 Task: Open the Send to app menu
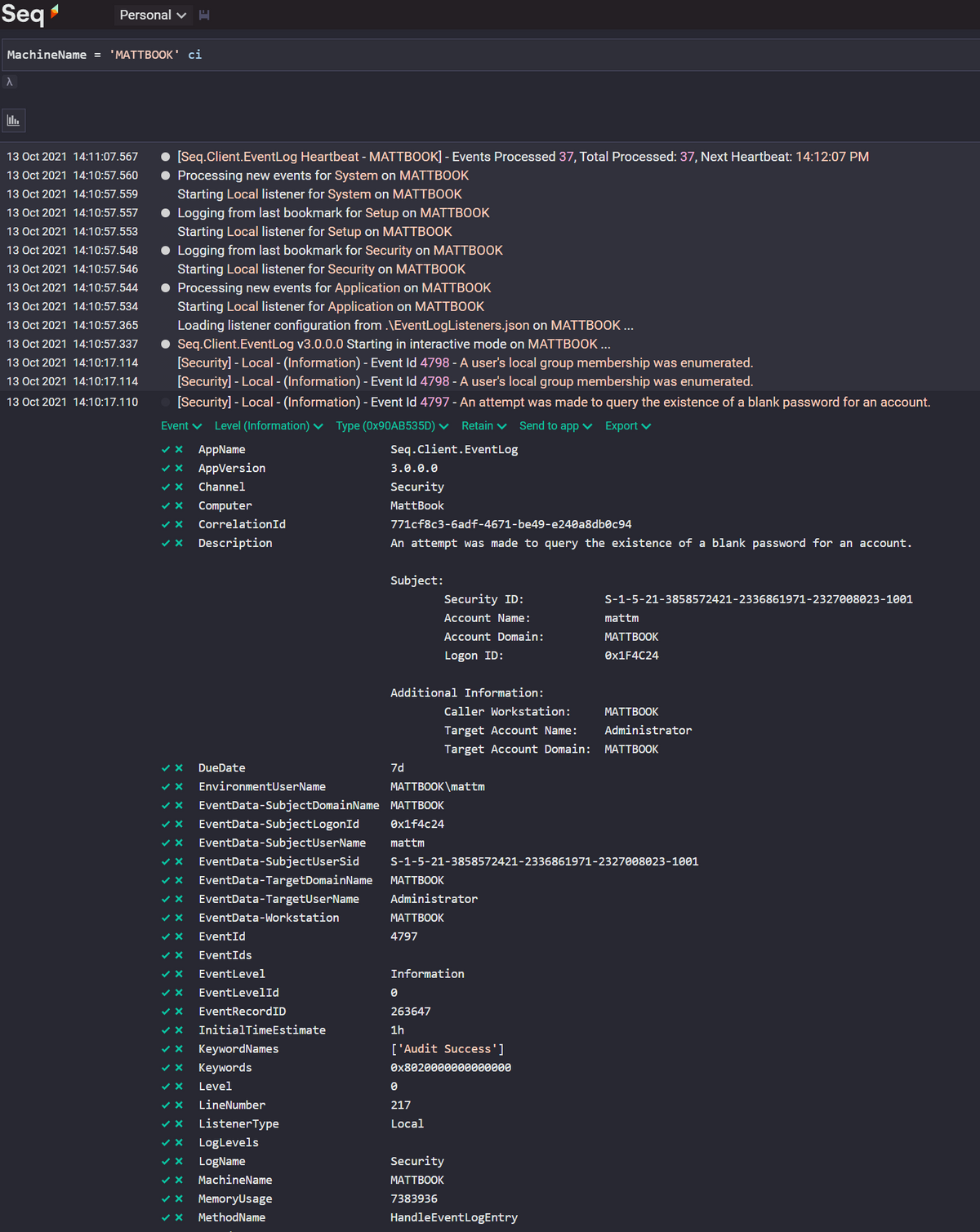pos(555,426)
